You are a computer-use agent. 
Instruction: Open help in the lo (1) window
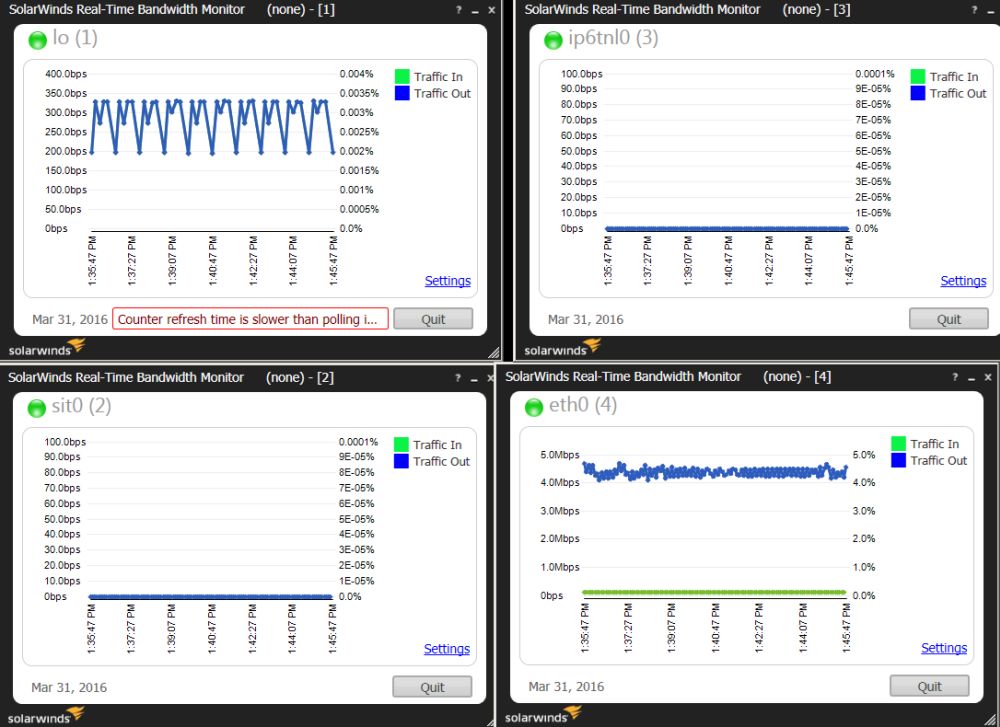[459, 10]
